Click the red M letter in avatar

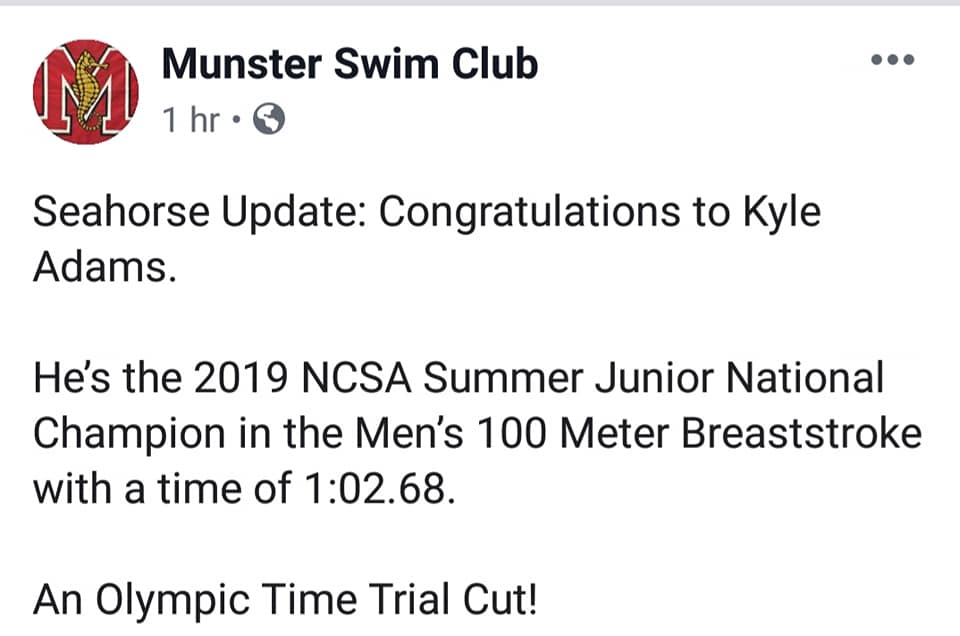[x=86, y=92]
